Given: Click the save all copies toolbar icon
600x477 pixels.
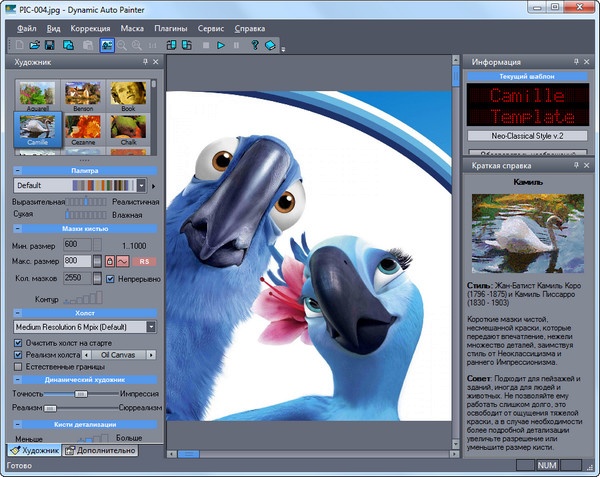Looking at the screenshot, I should tap(69, 46).
